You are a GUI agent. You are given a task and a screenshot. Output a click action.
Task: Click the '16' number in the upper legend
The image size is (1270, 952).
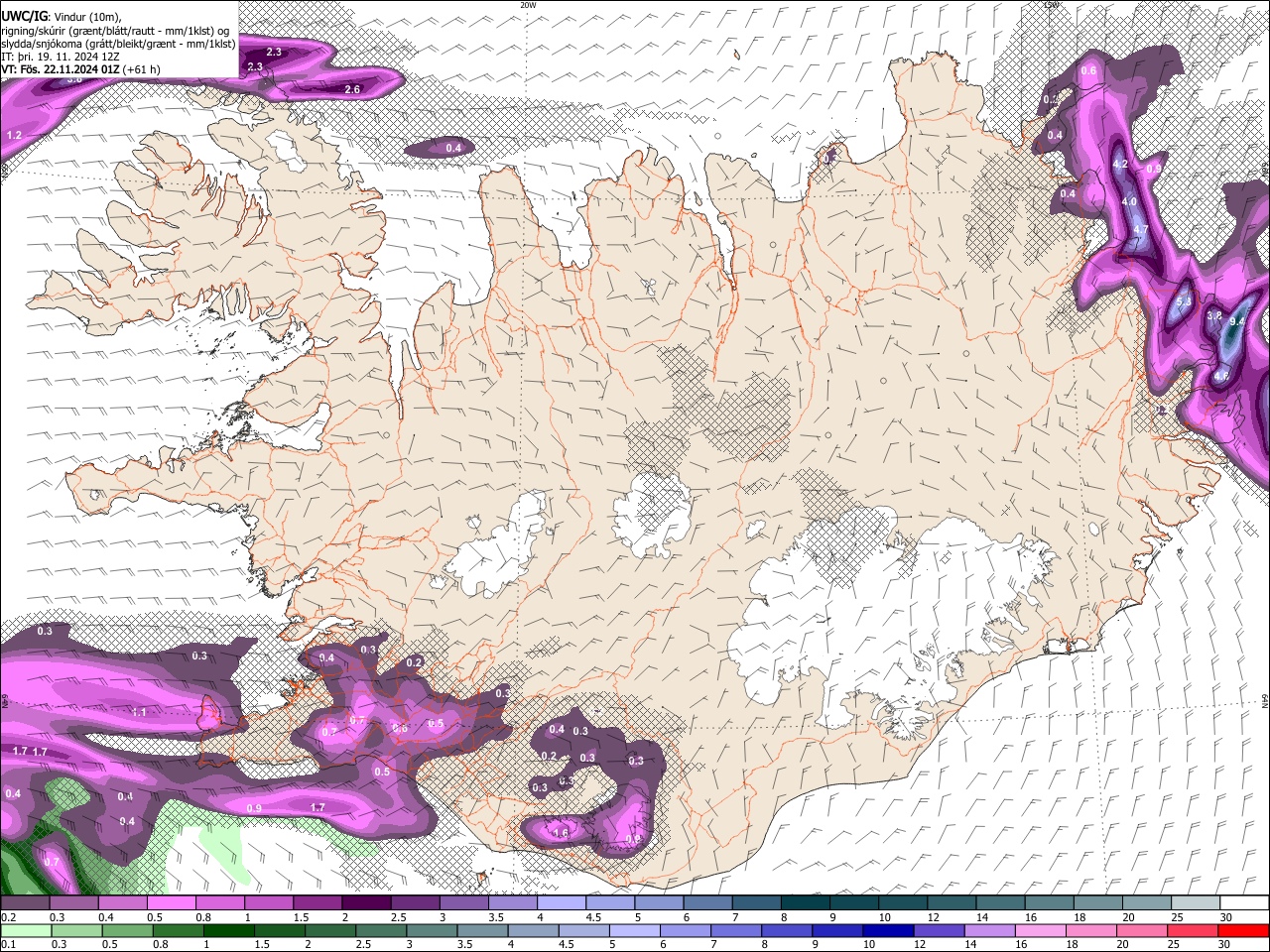[x=1031, y=917]
